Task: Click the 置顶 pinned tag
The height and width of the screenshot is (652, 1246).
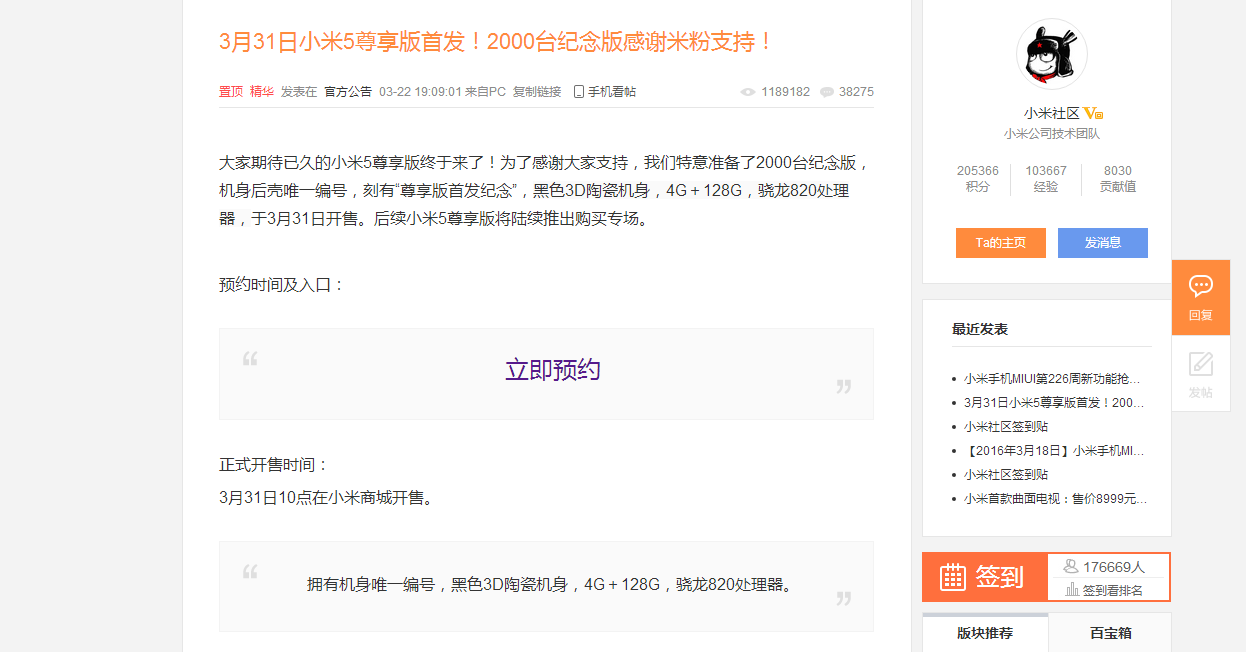Action: point(231,92)
